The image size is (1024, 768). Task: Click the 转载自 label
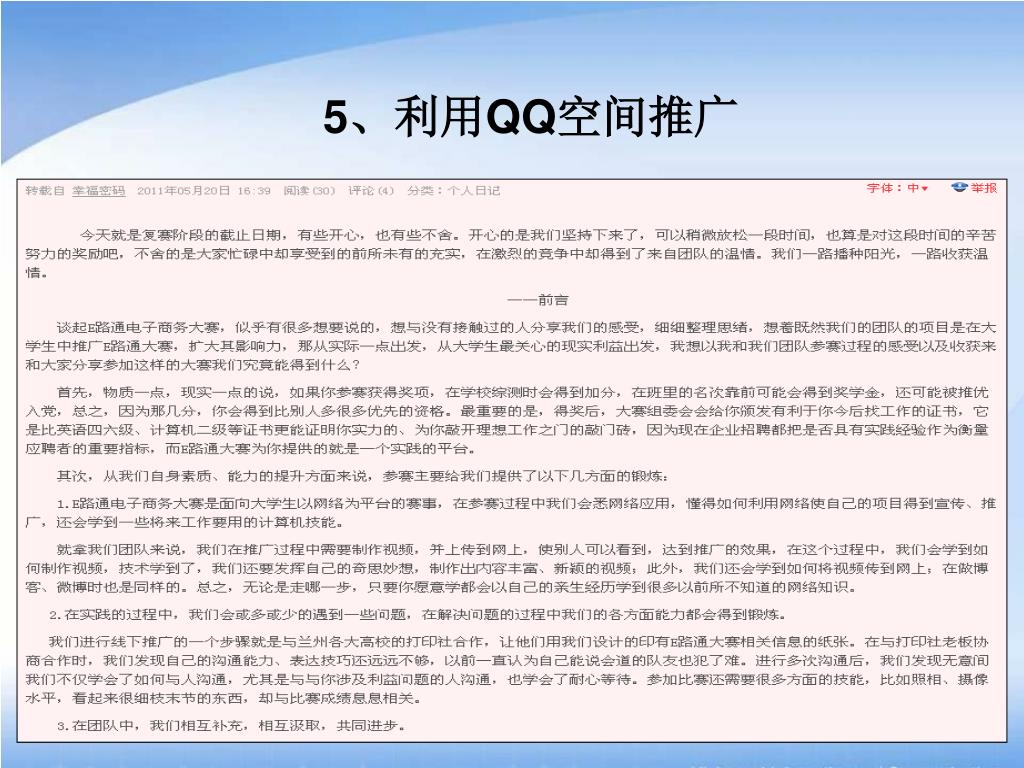click(x=45, y=191)
